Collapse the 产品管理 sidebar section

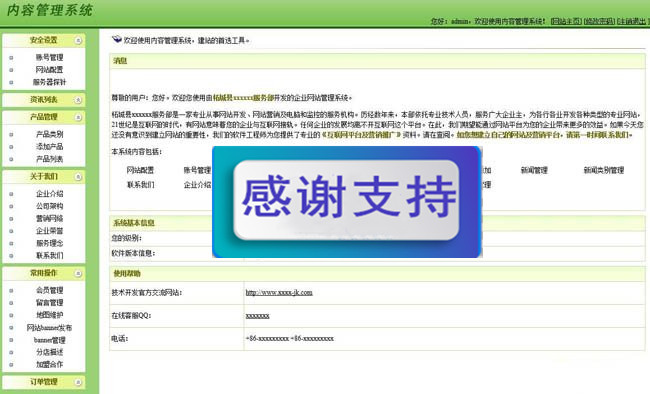pyautogui.click(x=78, y=117)
